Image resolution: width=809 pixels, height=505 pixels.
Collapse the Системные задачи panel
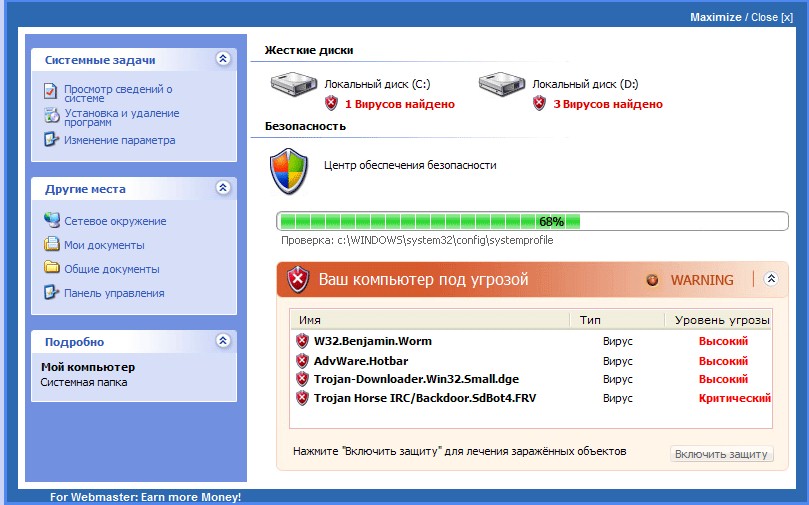tap(223, 59)
